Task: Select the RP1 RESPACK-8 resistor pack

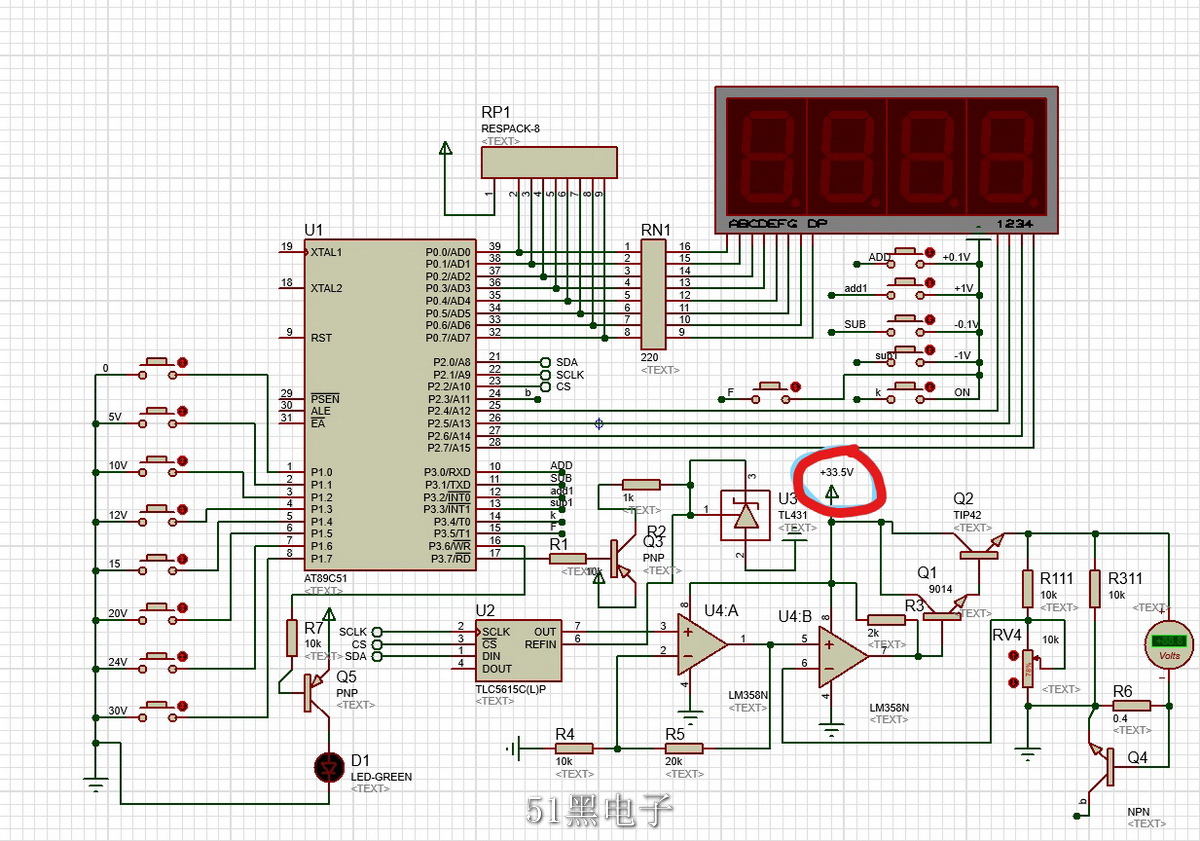Action: coord(549,163)
